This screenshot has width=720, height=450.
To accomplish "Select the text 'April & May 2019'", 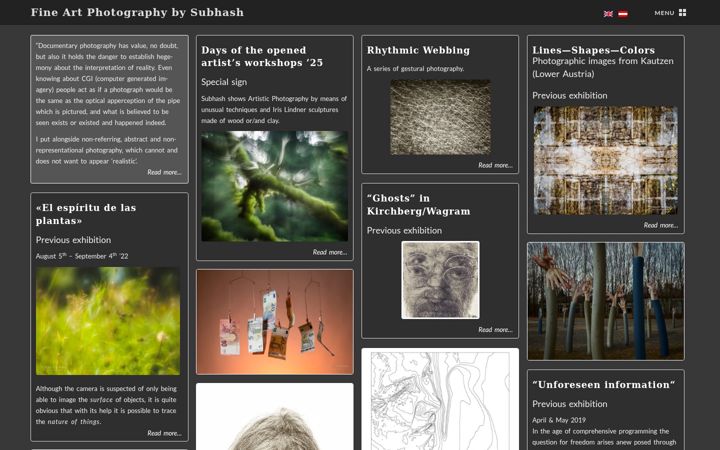I will coord(559,420).
